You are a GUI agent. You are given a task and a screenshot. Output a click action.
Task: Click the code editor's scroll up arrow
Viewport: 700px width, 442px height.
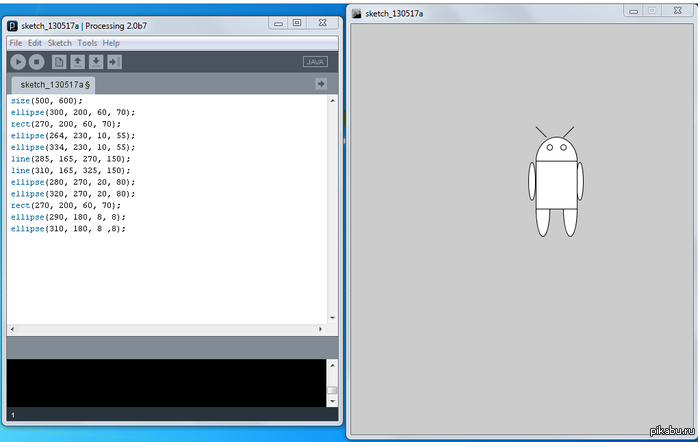pyautogui.click(x=333, y=101)
